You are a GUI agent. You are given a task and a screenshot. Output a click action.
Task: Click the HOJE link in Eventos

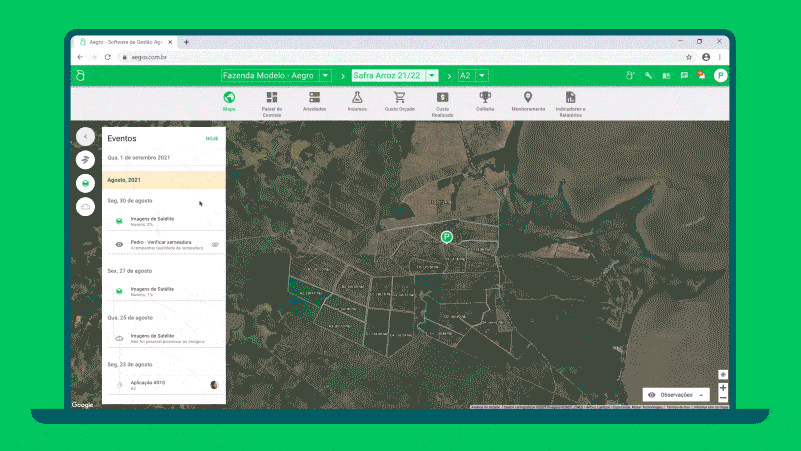click(x=212, y=139)
